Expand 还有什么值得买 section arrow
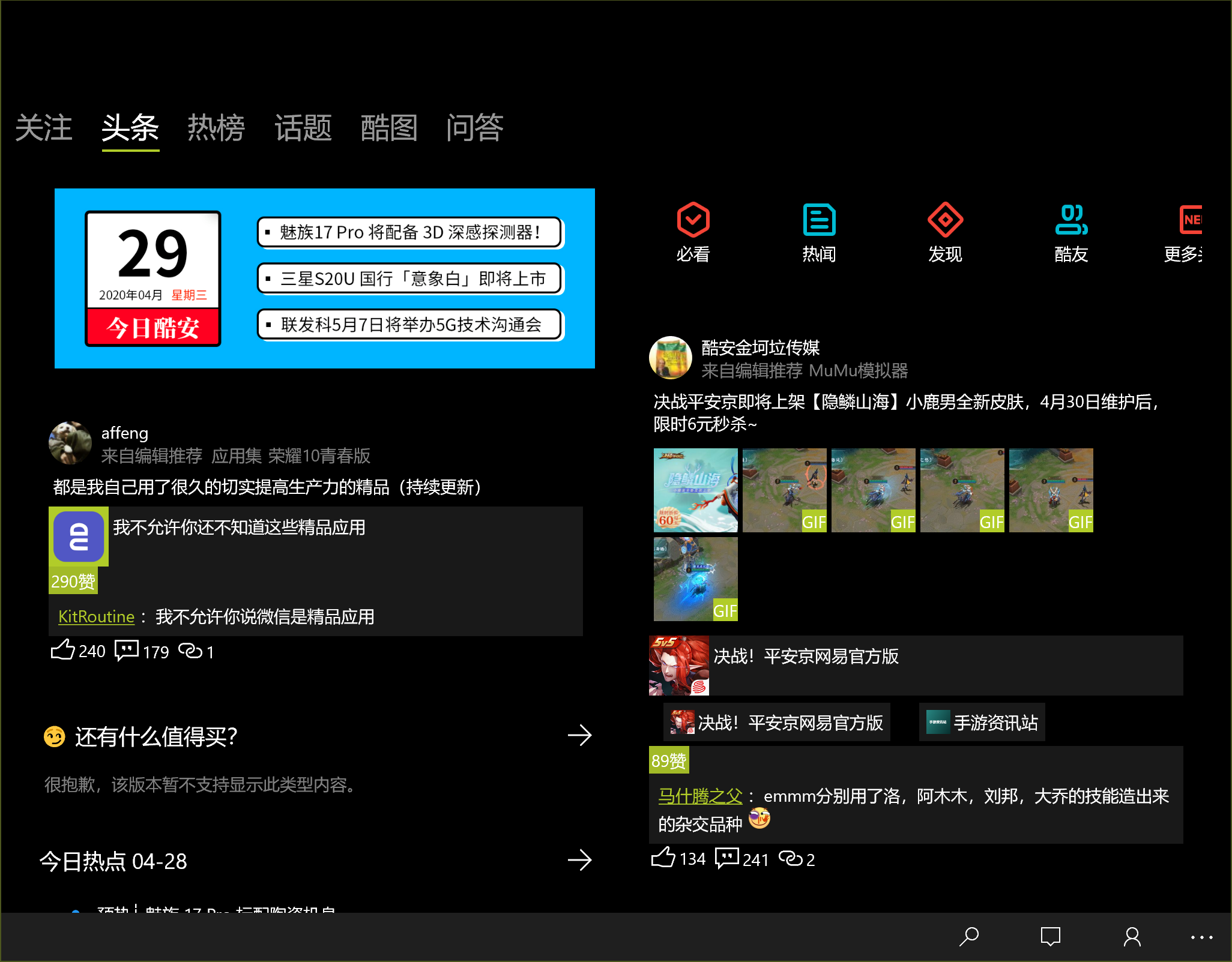Screen dimensions: 1232x962 579,735
